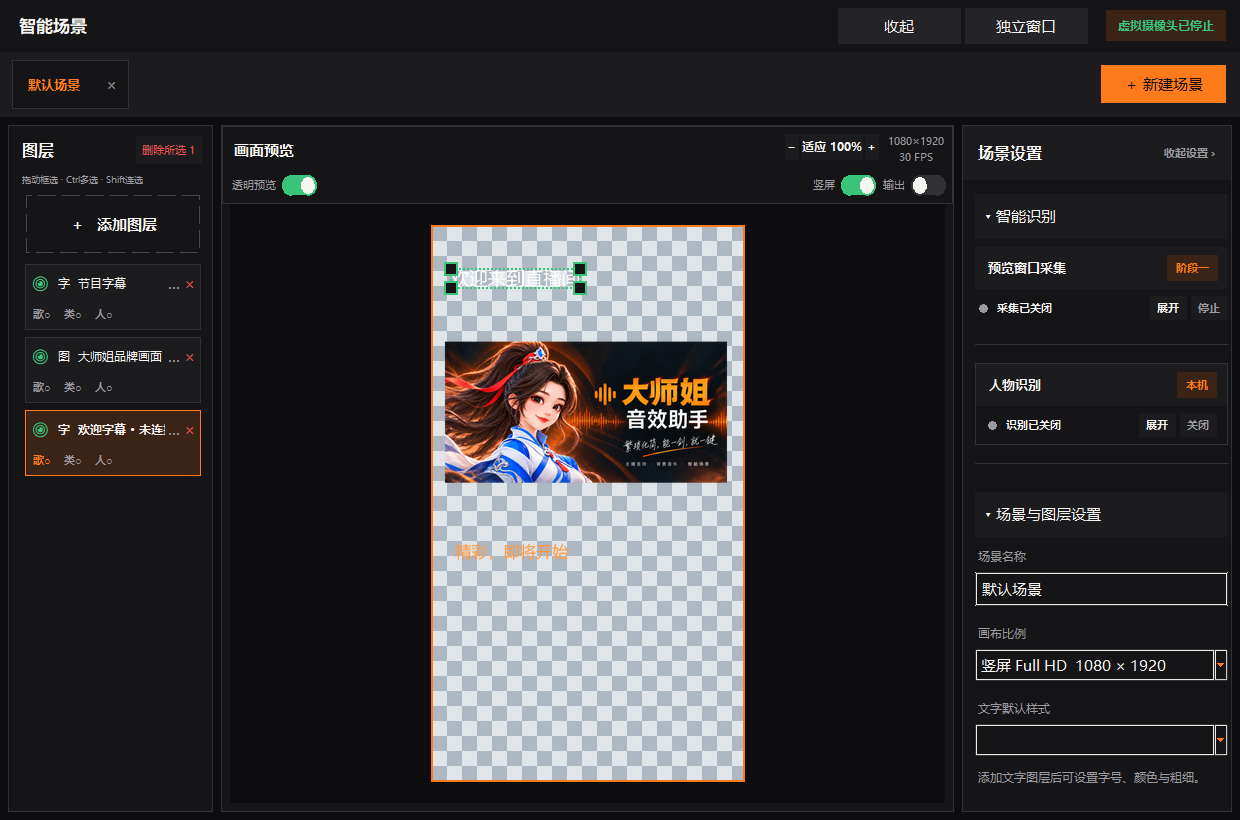
Task: Delete the 节目字幕 layer with red X
Action: click(x=190, y=285)
